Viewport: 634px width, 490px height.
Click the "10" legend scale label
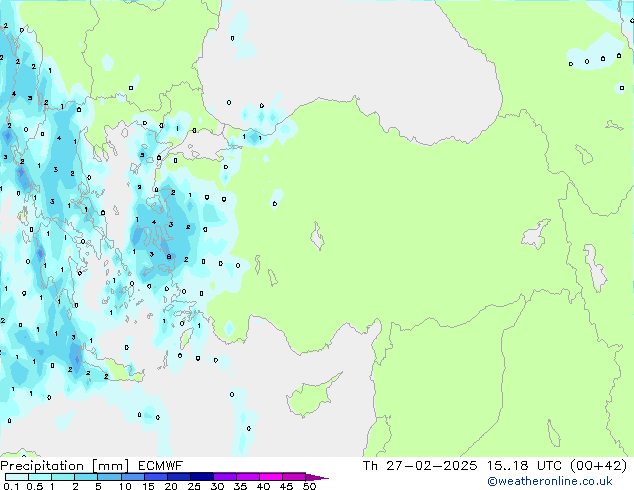point(125,486)
